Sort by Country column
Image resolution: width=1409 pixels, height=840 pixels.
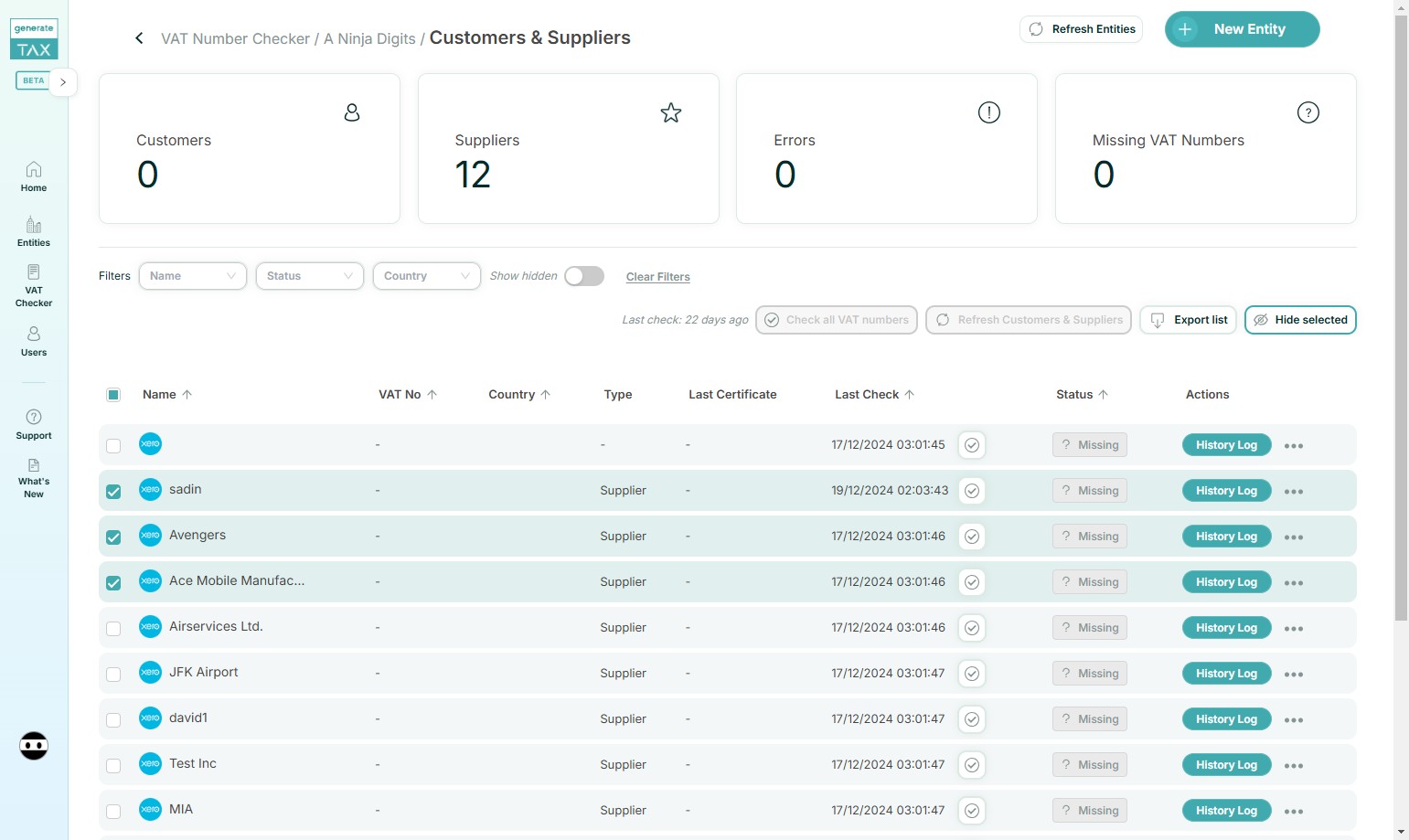tap(519, 395)
